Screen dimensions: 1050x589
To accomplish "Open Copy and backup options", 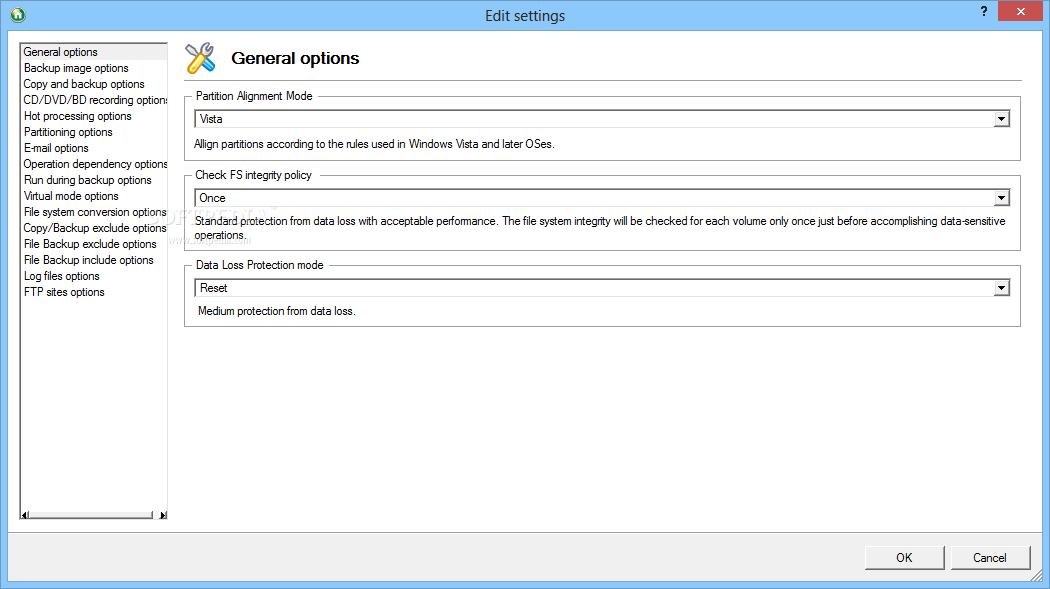I will (x=84, y=84).
